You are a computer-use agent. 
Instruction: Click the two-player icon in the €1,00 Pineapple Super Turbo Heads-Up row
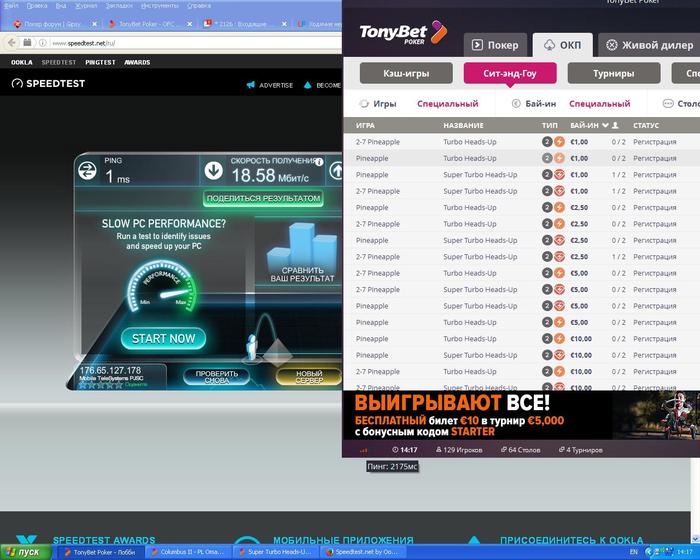[x=547, y=175]
